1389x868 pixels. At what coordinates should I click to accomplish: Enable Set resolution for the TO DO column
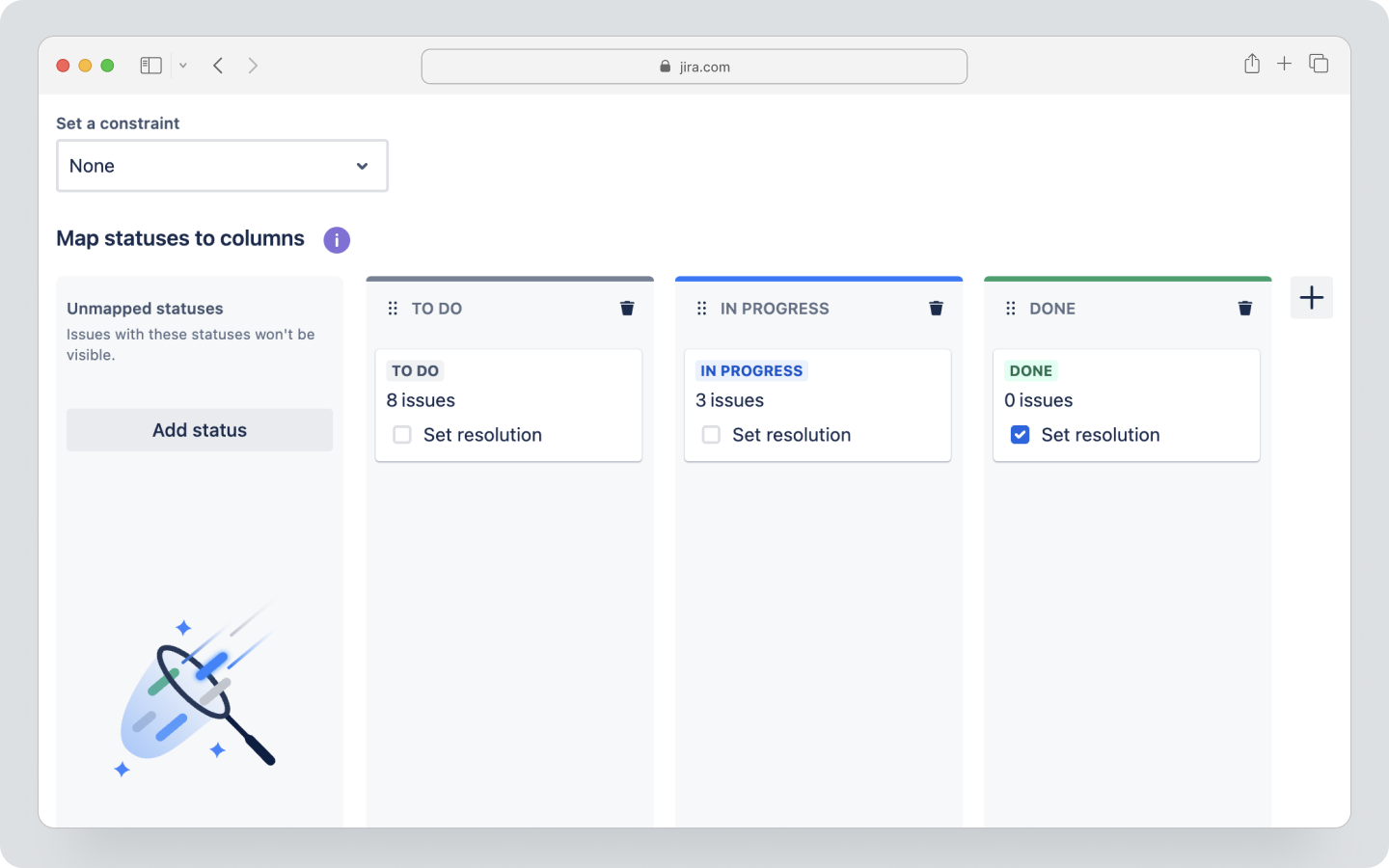(401, 435)
